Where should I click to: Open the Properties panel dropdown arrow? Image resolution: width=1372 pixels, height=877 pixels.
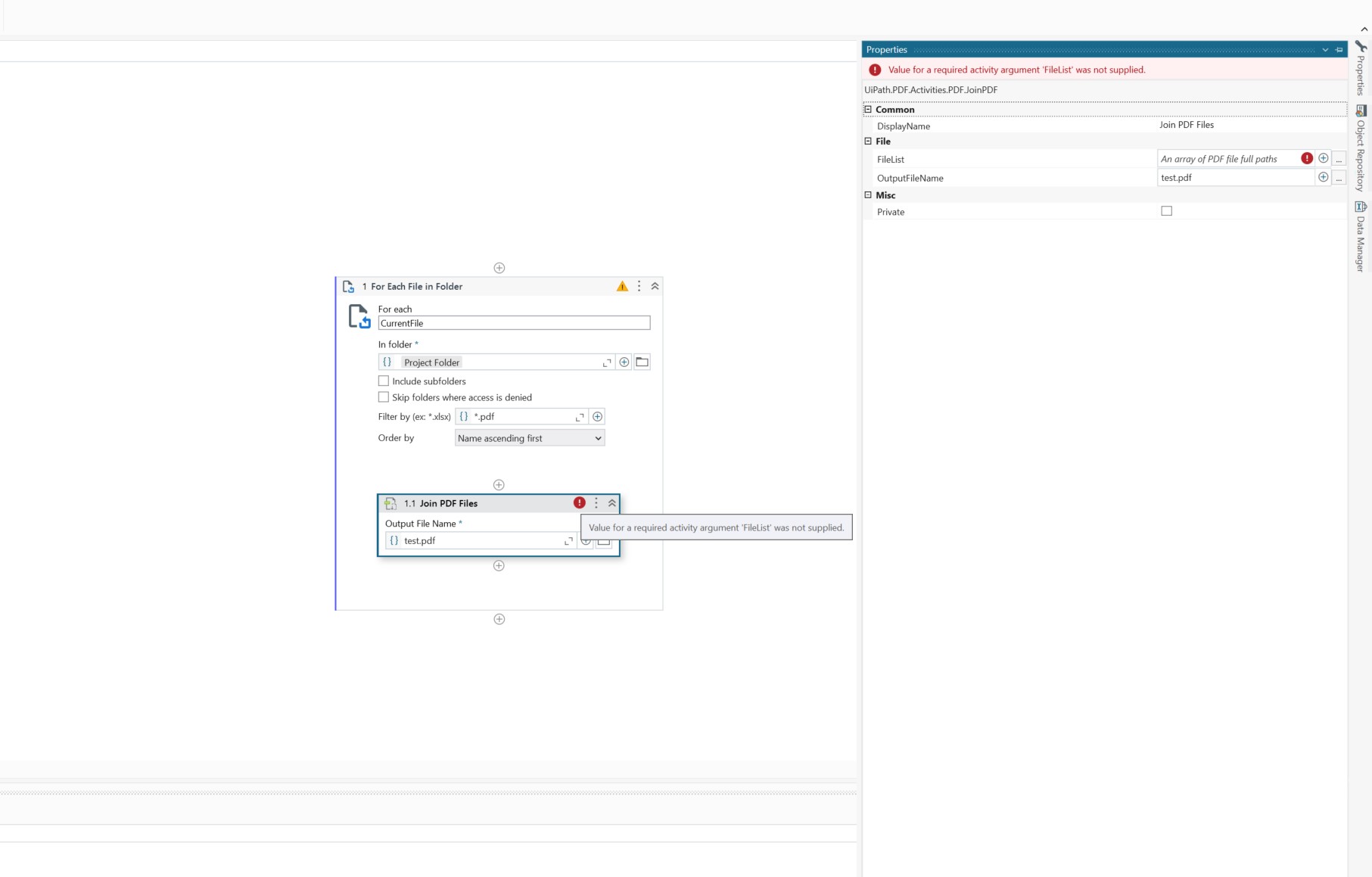1325,50
